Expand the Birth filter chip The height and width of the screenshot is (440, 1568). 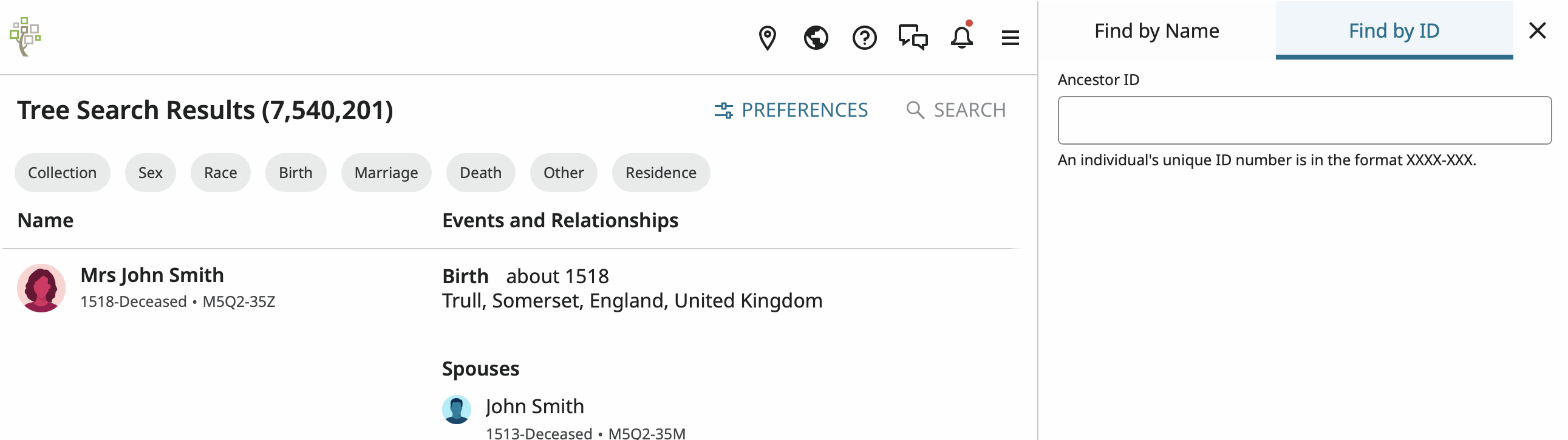tap(295, 173)
